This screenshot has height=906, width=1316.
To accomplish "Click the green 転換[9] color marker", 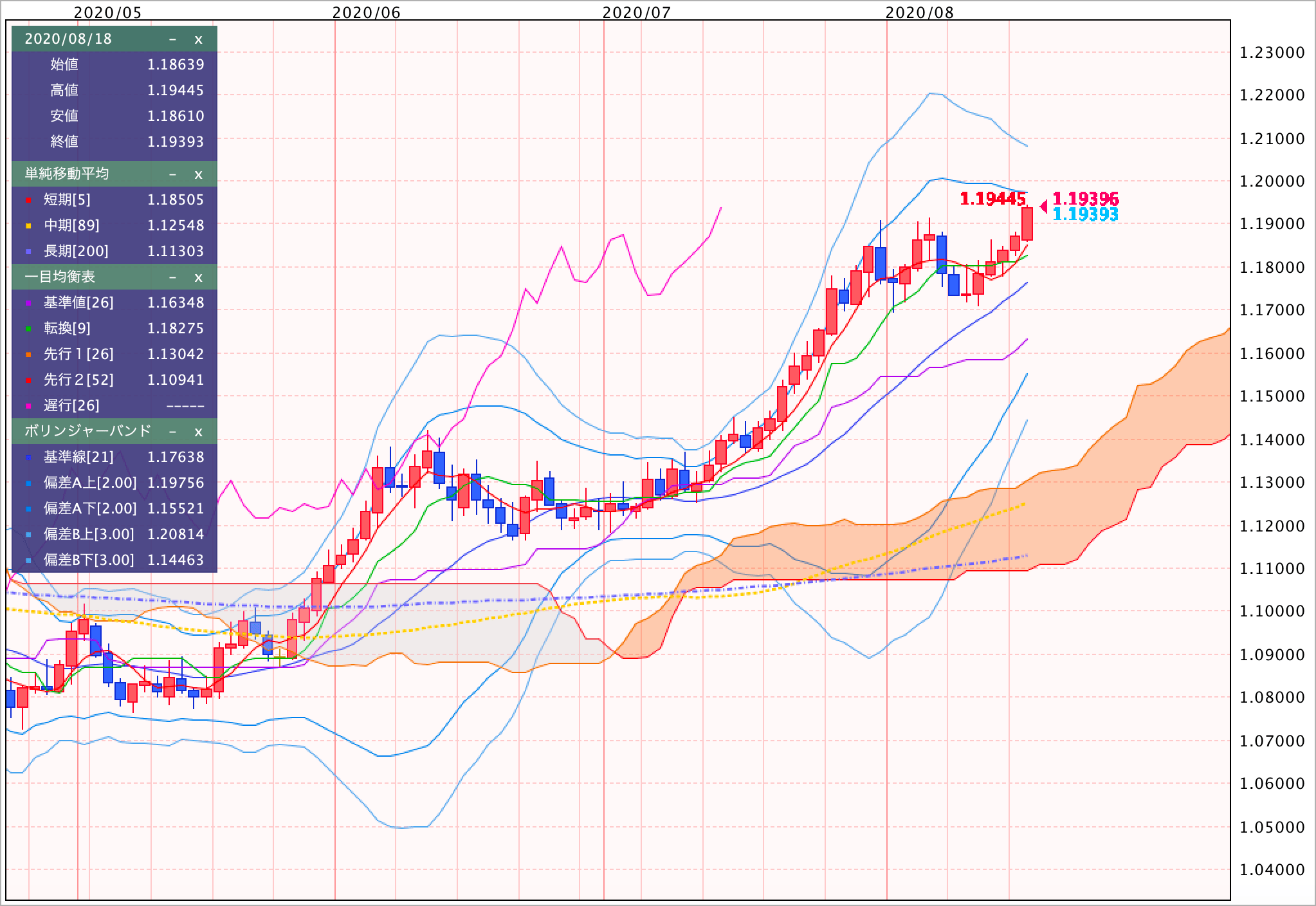I will pos(28,329).
